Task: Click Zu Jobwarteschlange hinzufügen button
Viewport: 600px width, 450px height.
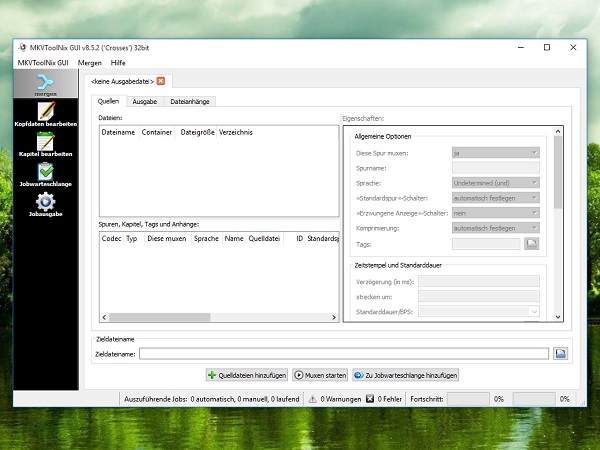Action: point(405,375)
